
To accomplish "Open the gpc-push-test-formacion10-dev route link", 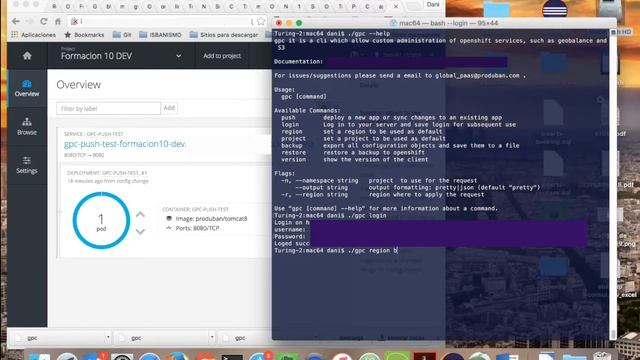I will [125, 144].
